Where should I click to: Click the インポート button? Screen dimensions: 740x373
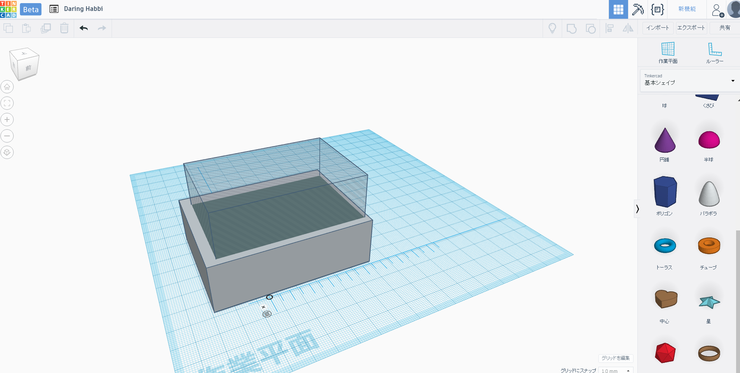tap(658, 28)
